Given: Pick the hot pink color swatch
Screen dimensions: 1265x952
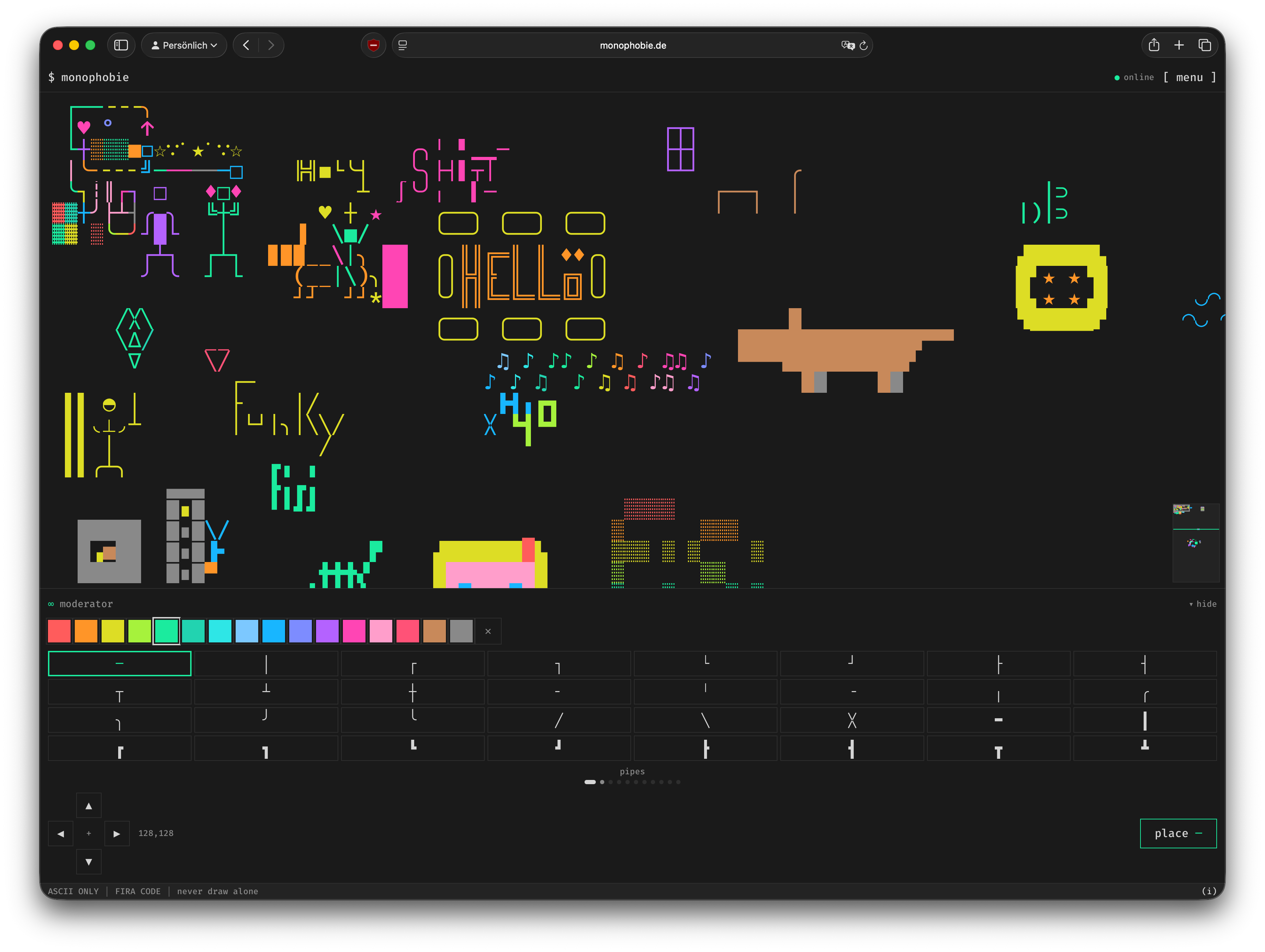Looking at the screenshot, I should pyautogui.click(x=354, y=631).
